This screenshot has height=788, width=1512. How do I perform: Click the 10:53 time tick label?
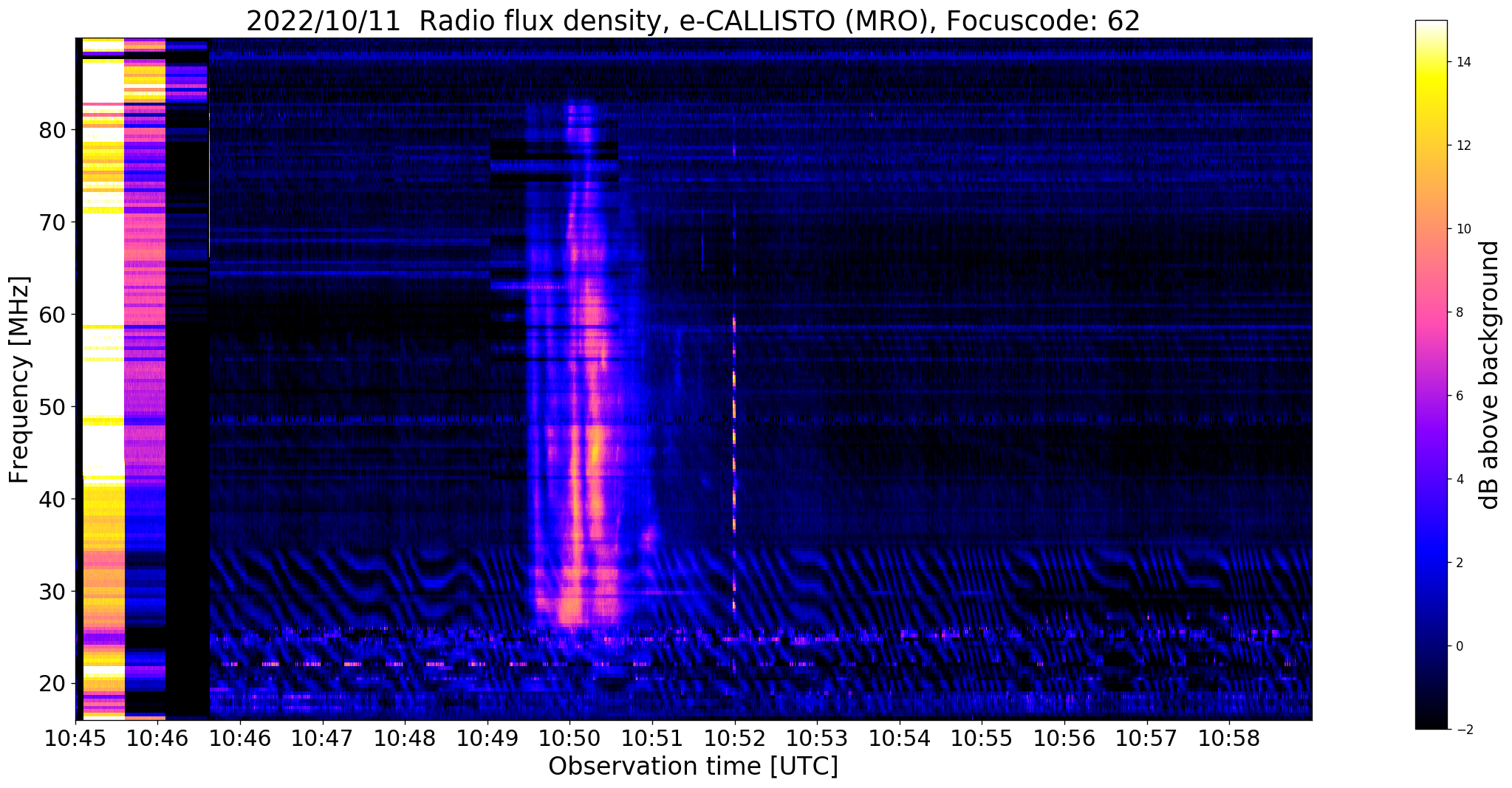point(817,738)
